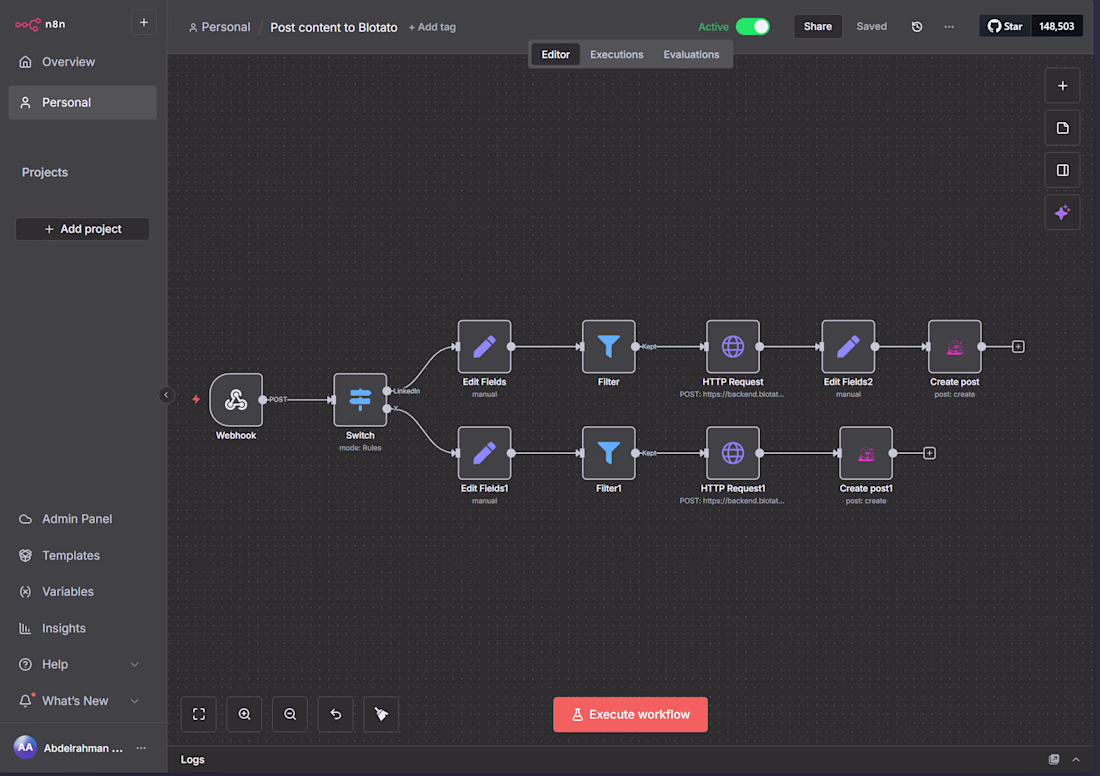Open Personal in sidebar

coord(81,102)
